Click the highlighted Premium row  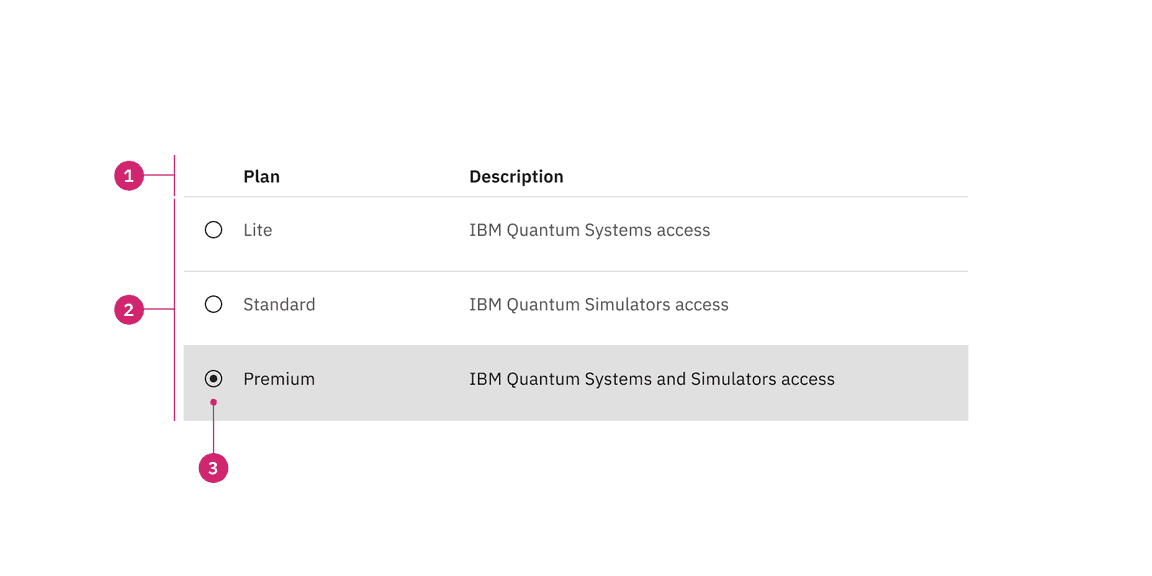(576, 383)
